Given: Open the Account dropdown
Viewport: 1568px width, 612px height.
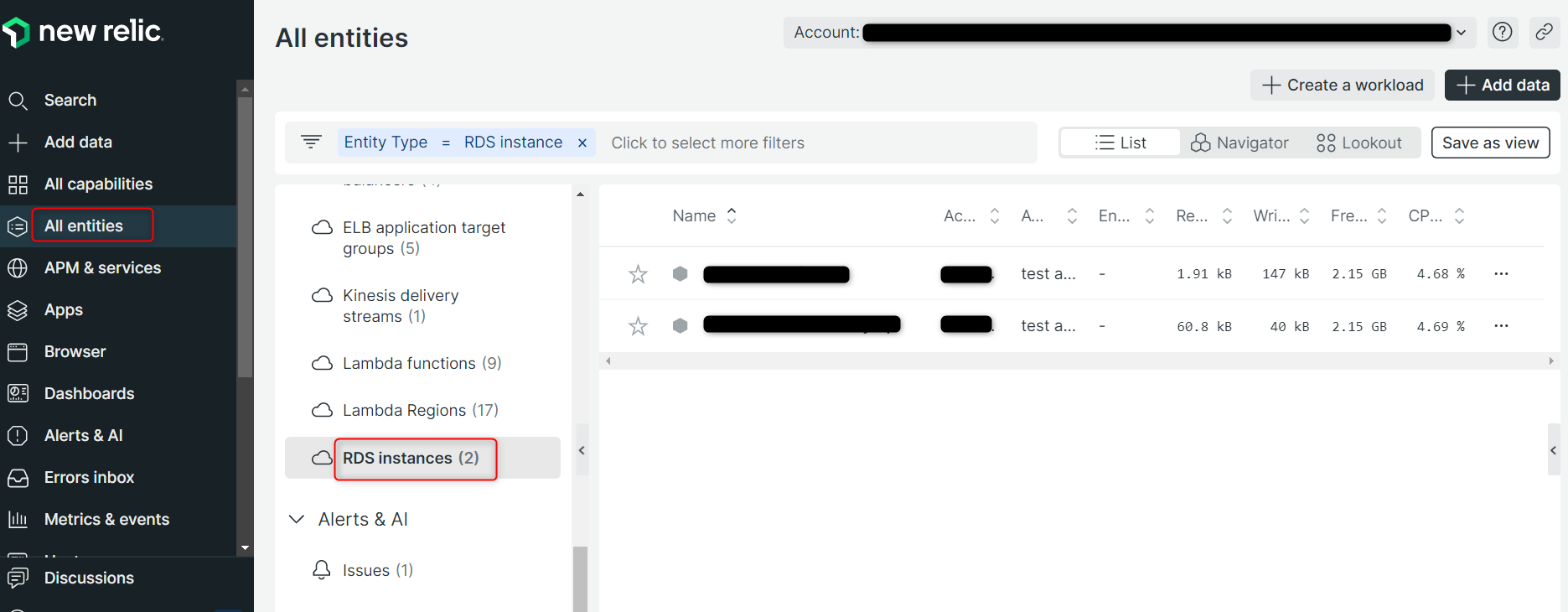Looking at the screenshot, I should tap(1130, 33).
